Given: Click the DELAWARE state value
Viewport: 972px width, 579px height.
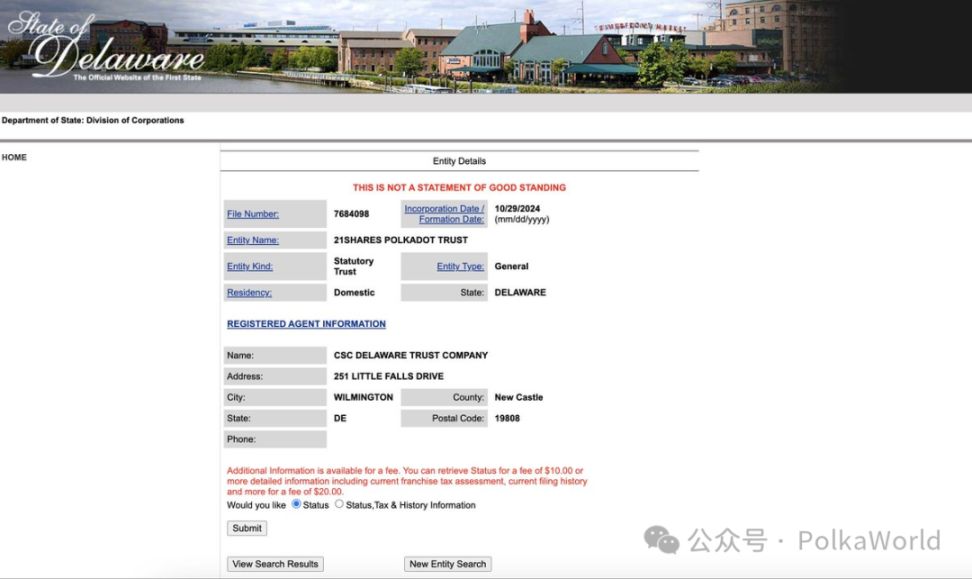Looking at the screenshot, I should click(x=520, y=293).
